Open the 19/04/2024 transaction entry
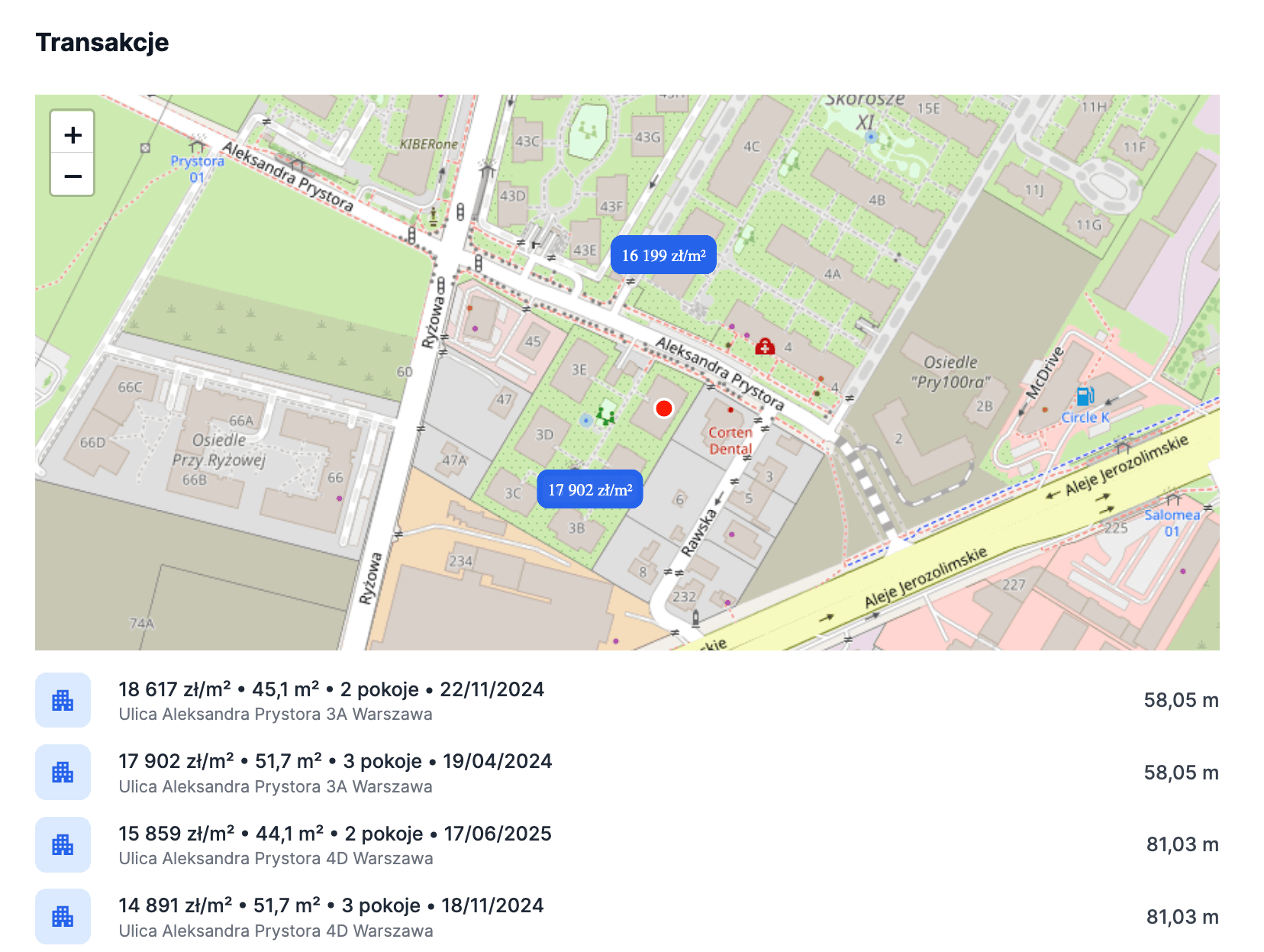This screenshot has height=952, width=1264. 335,762
